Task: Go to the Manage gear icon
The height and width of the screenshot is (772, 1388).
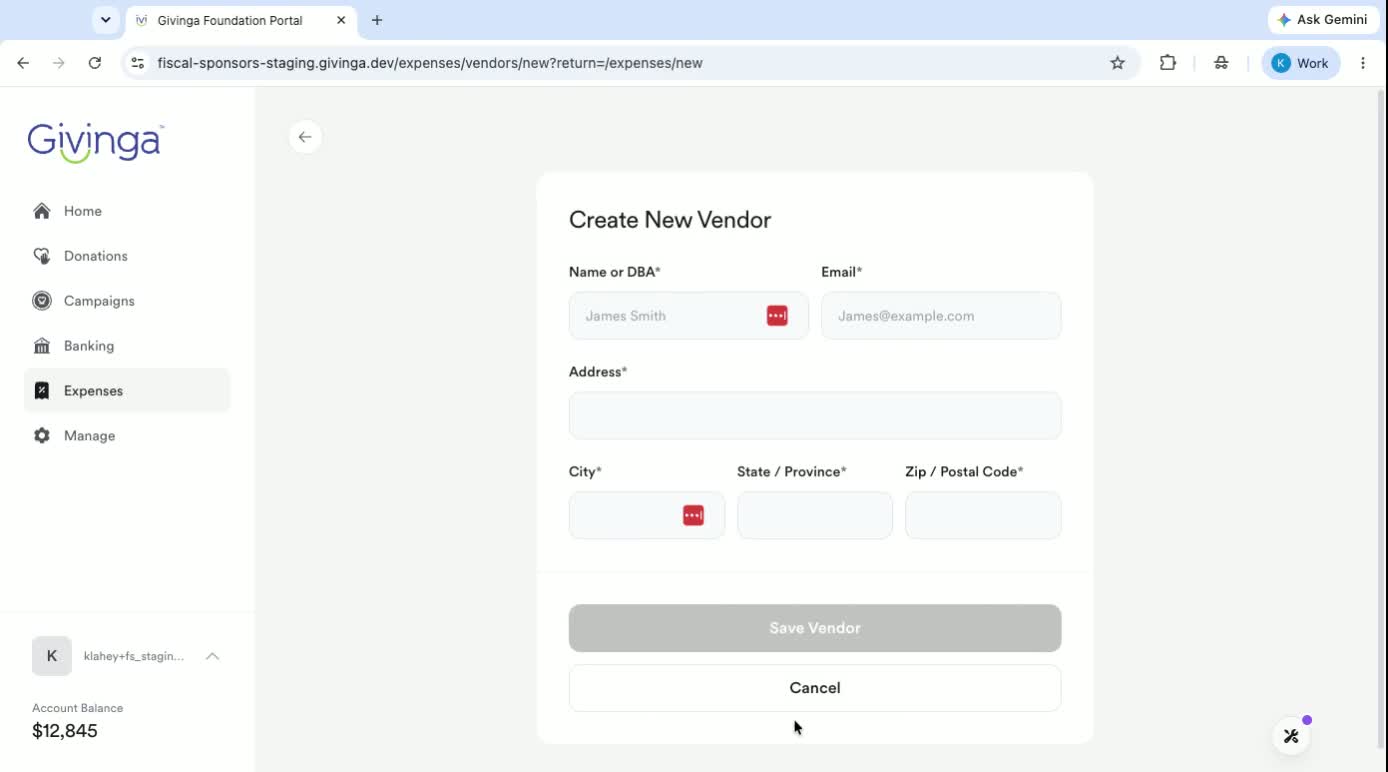Action: tap(42, 436)
